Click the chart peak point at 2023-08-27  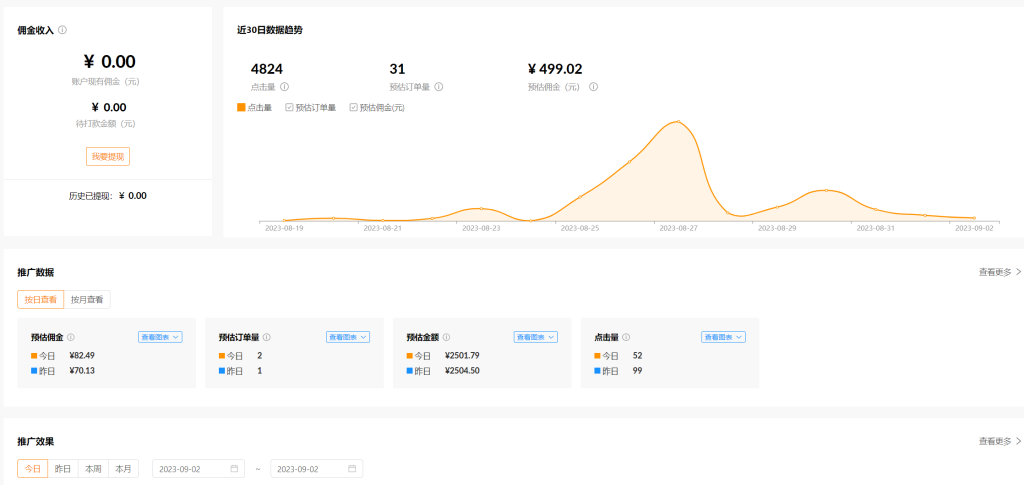(679, 121)
